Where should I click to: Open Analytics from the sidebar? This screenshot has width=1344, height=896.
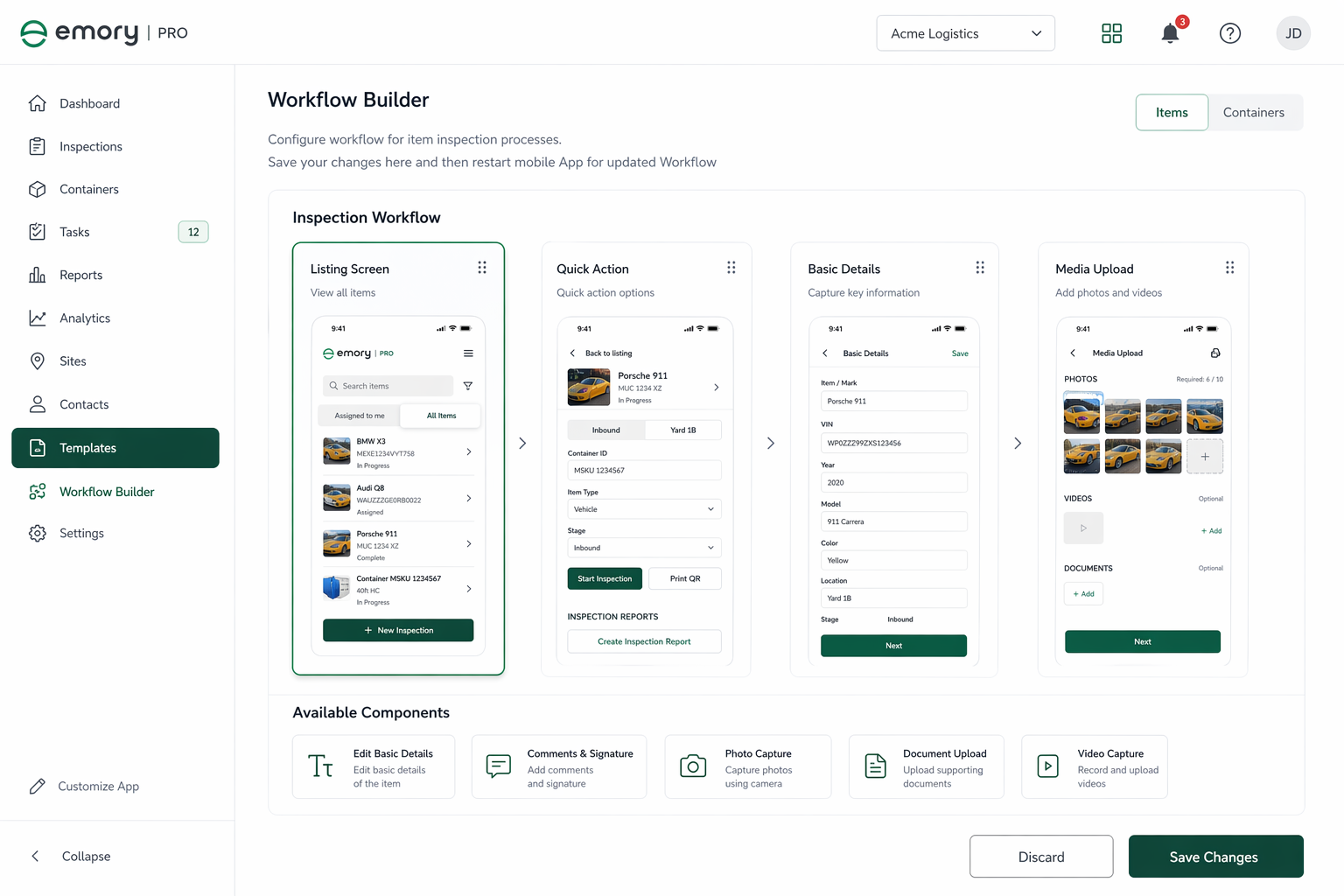click(85, 318)
